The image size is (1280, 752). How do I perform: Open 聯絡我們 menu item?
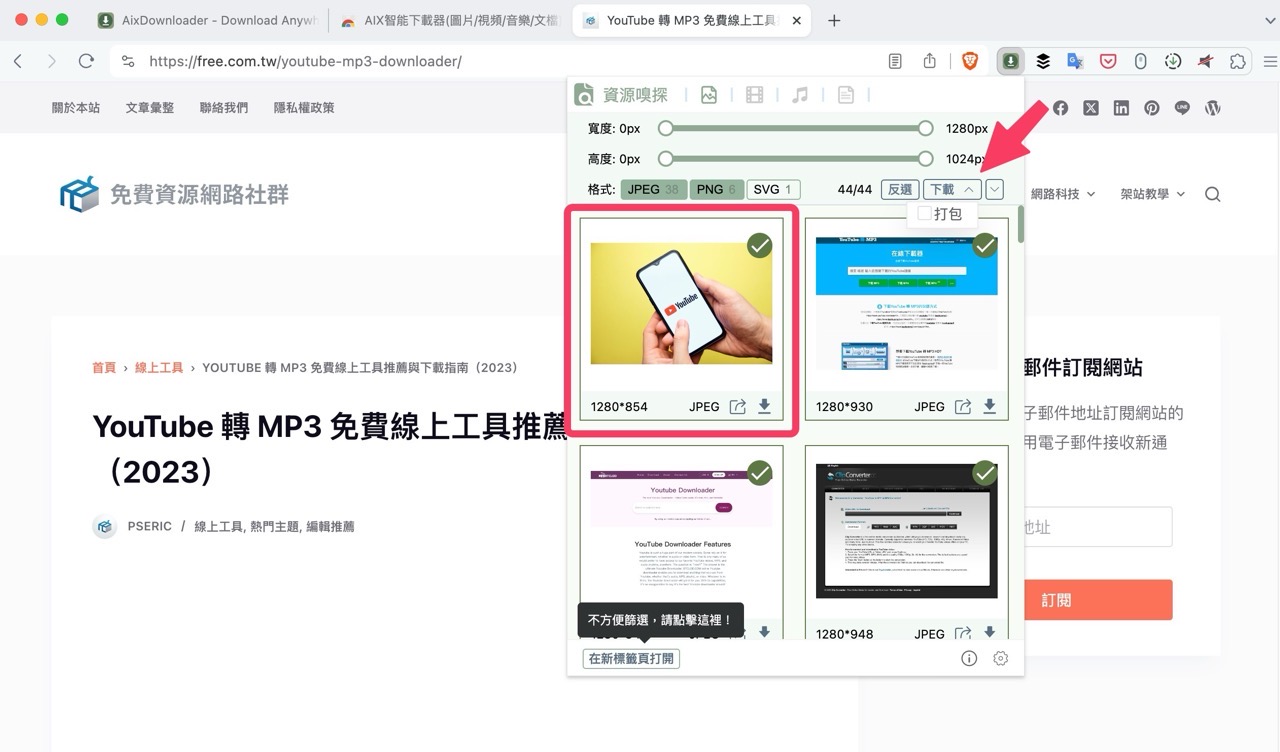[x=224, y=108]
